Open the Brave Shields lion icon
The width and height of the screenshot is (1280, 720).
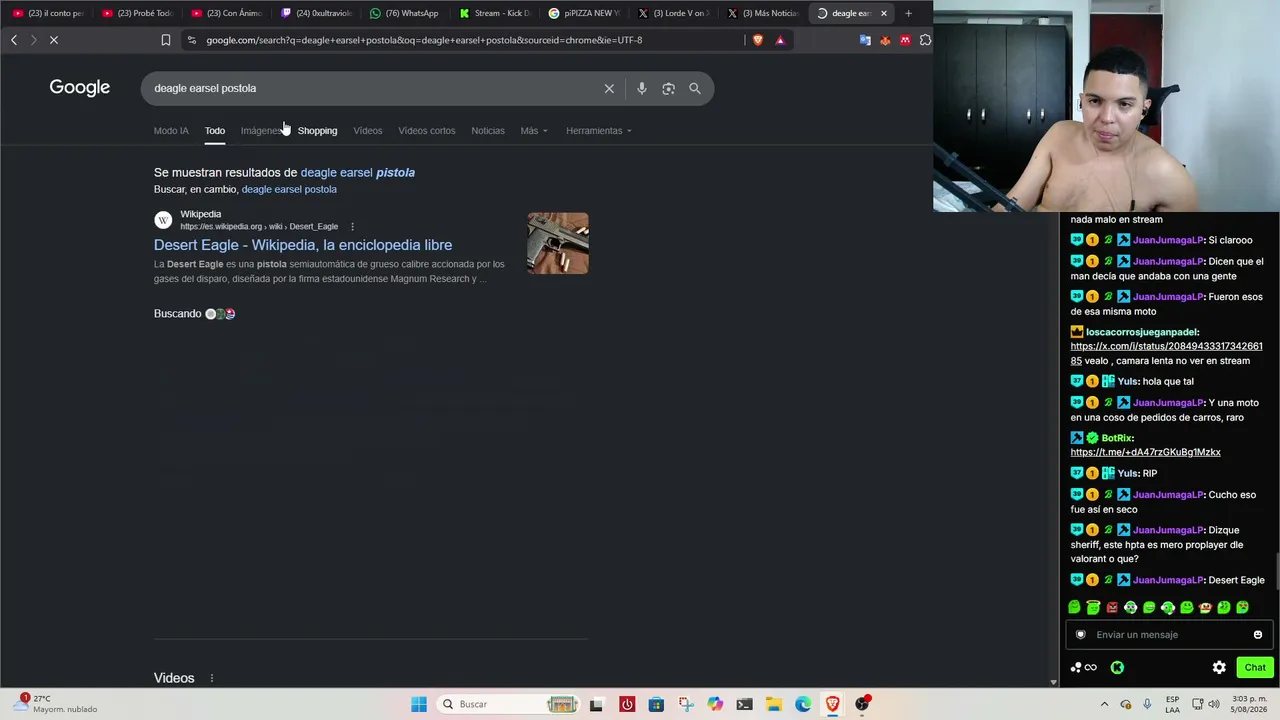point(758,40)
